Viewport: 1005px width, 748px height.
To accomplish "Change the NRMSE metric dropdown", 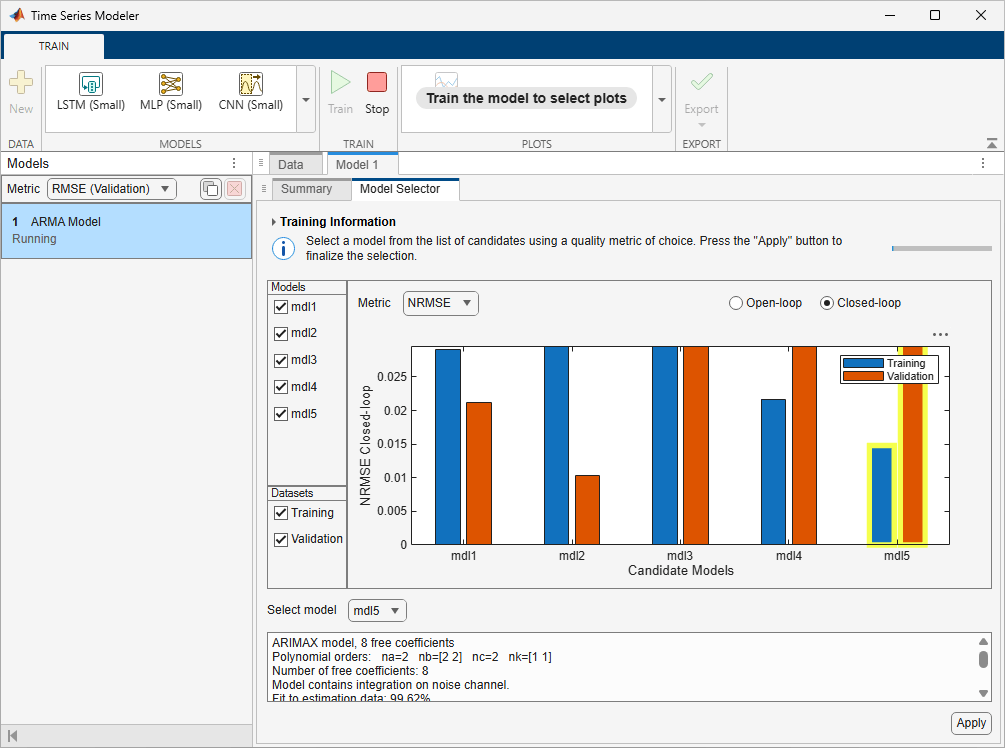I will pyautogui.click(x=440, y=302).
